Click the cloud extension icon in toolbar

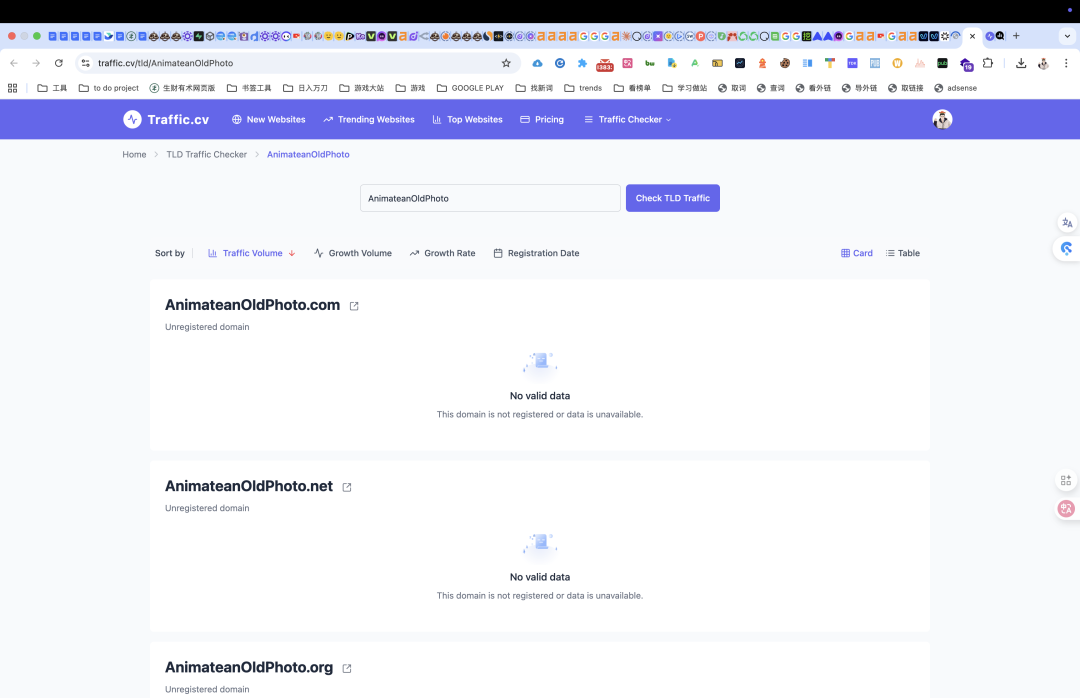coord(537,63)
